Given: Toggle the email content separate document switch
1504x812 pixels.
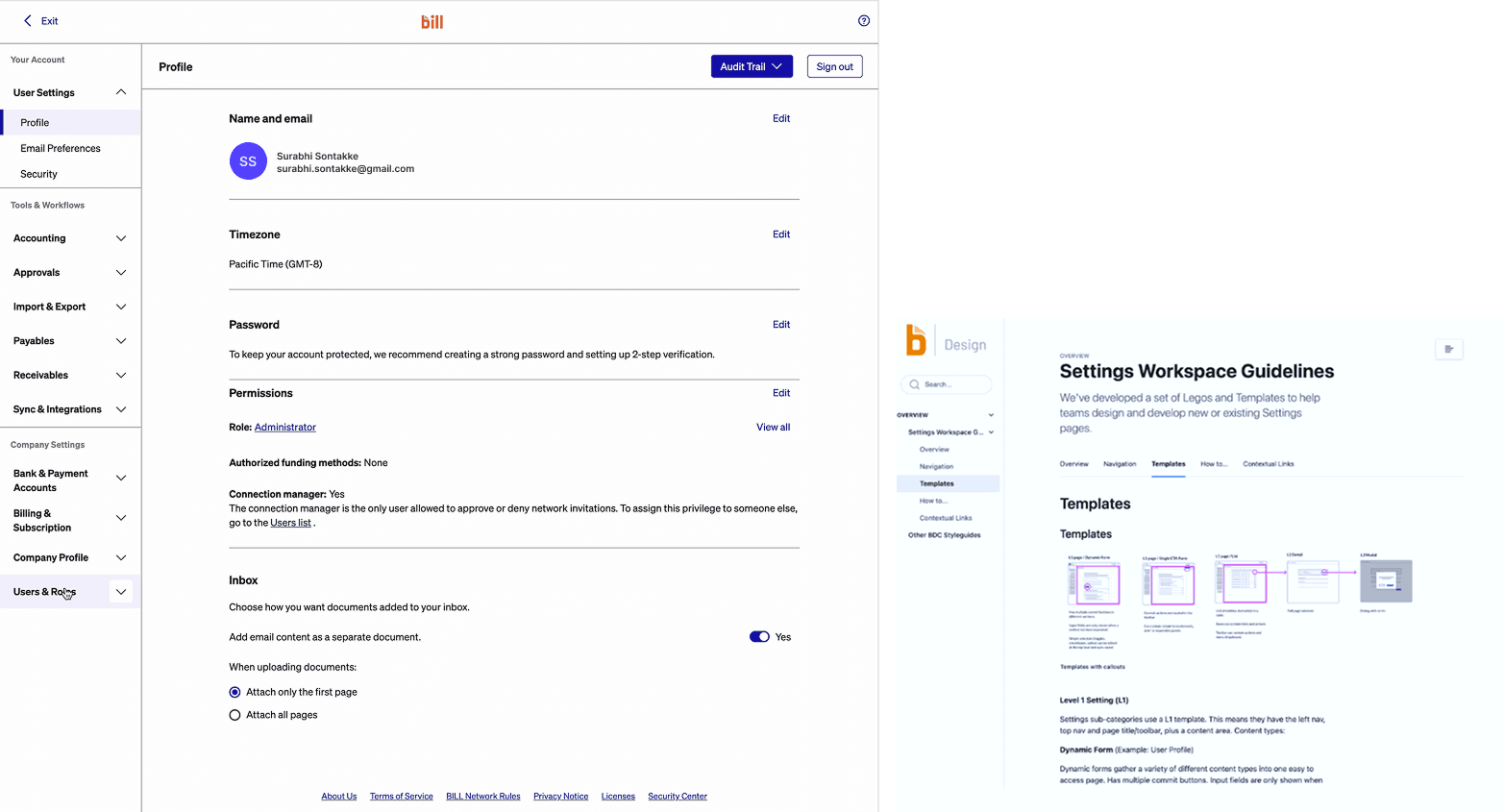Looking at the screenshot, I should [x=759, y=637].
